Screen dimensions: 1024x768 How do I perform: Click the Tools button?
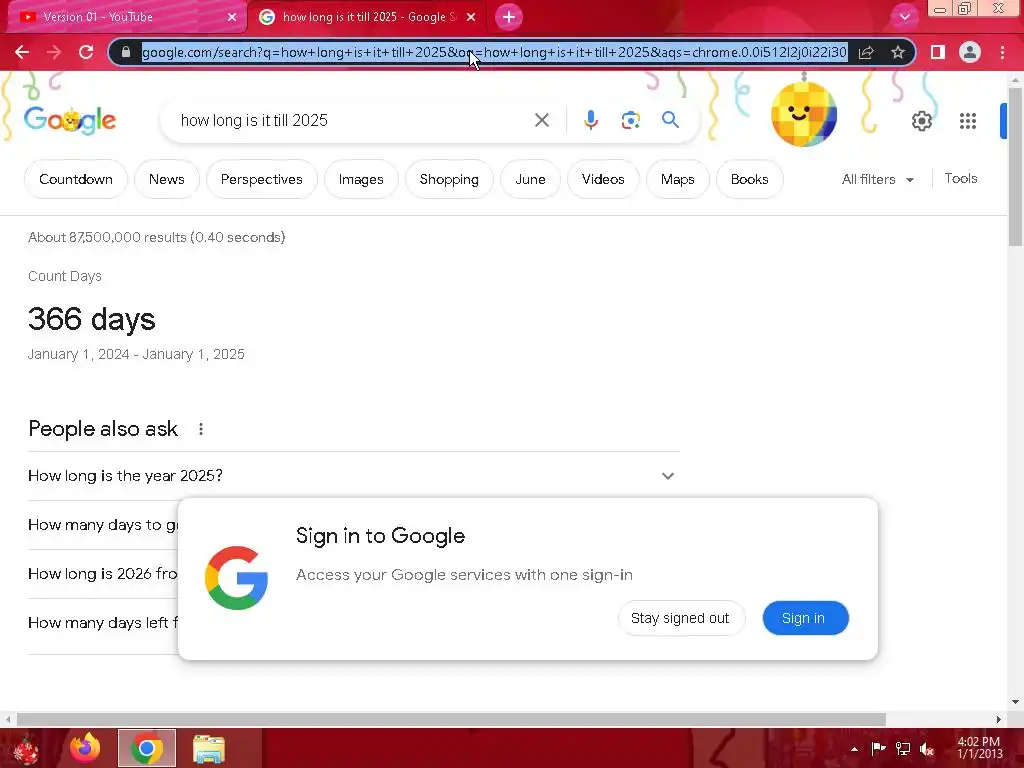coord(961,178)
